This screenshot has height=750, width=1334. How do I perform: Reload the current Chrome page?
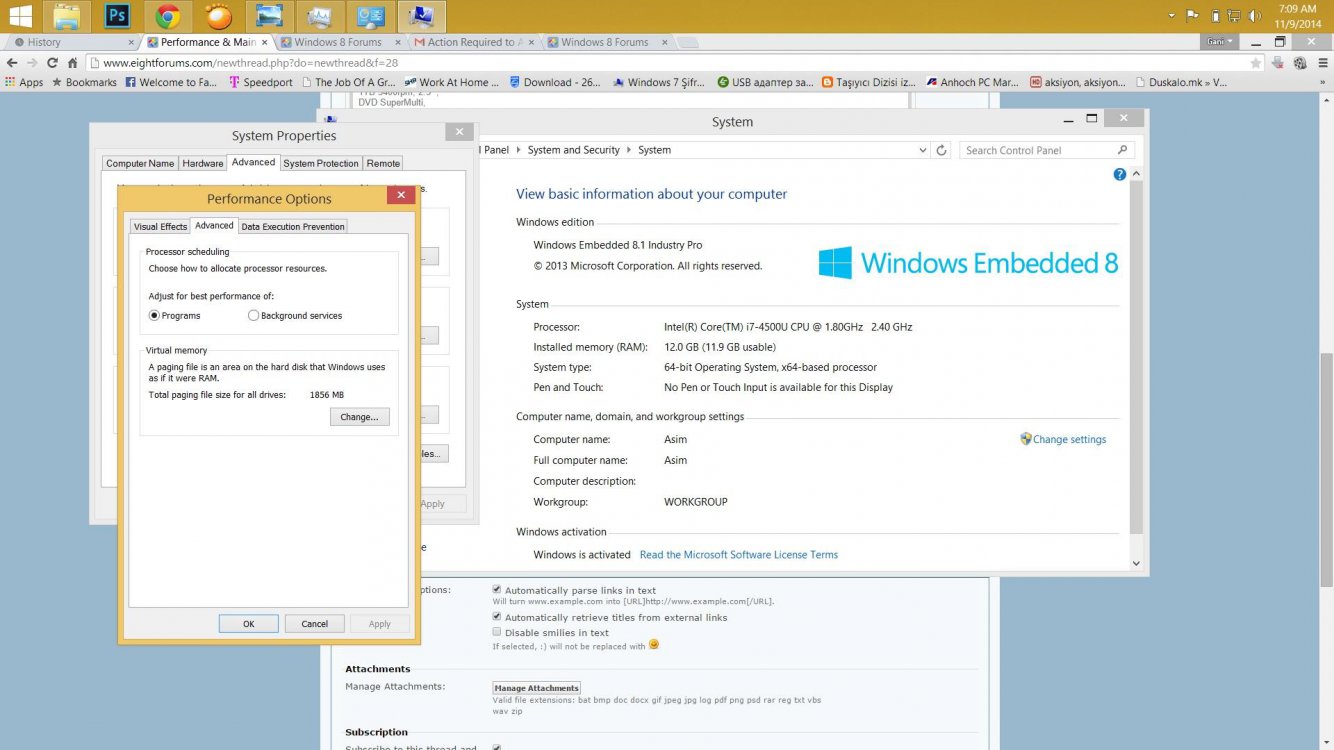click(x=52, y=62)
